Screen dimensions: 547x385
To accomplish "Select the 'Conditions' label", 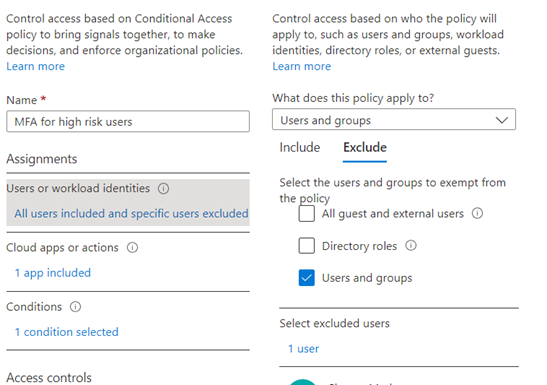I will tap(34, 307).
